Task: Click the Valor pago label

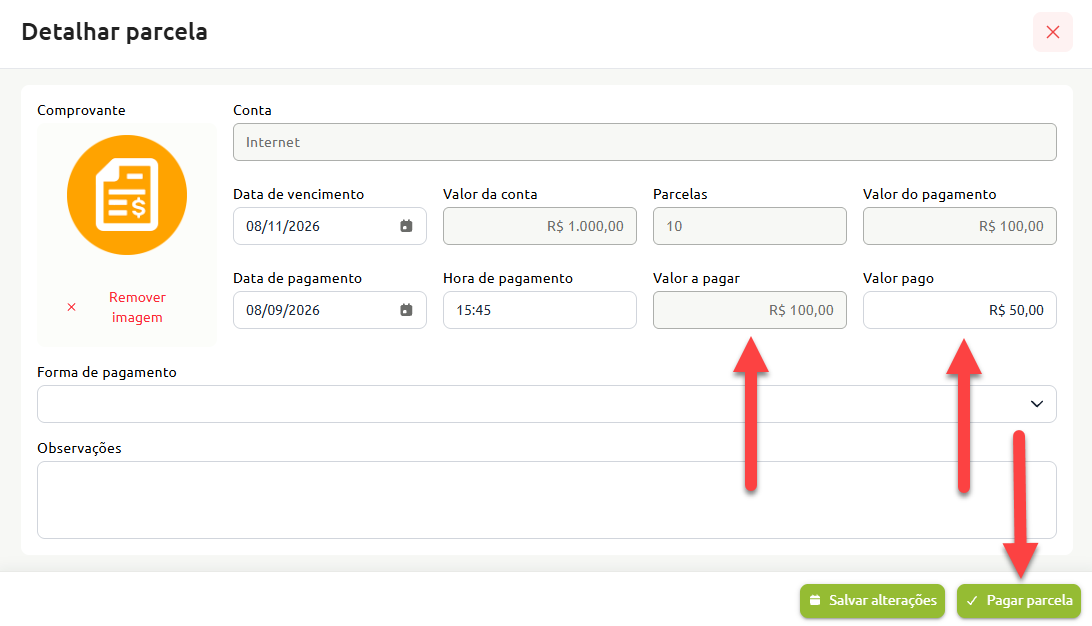Action: click(898, 279)
